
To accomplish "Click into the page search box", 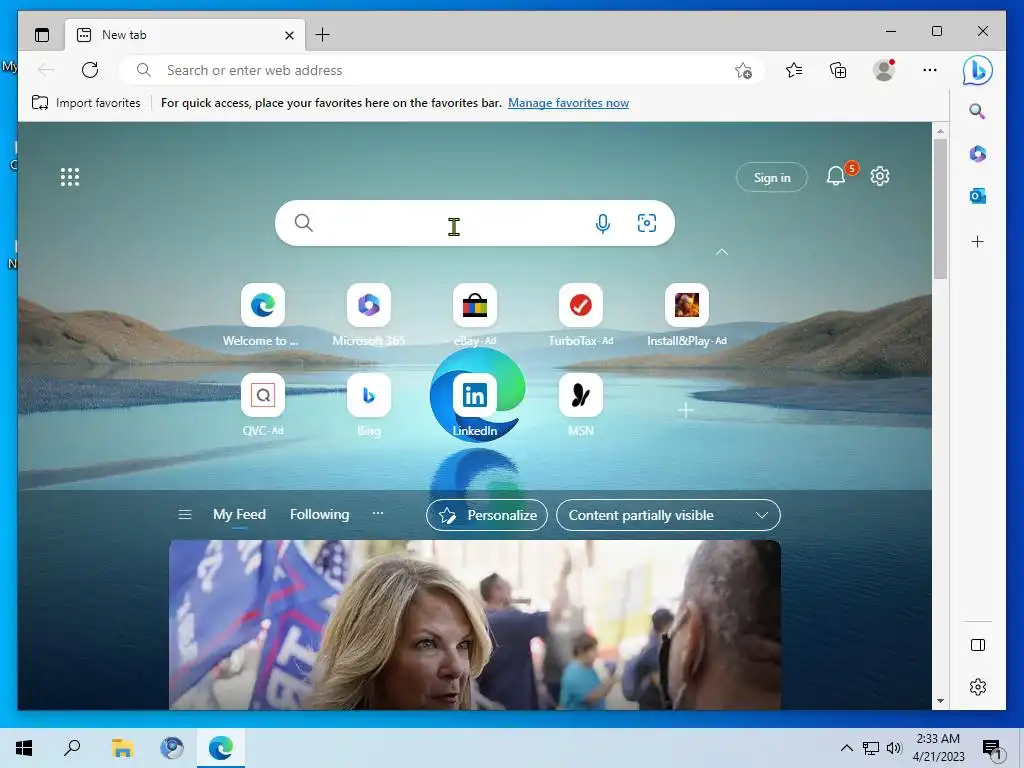I will point(475,223).
